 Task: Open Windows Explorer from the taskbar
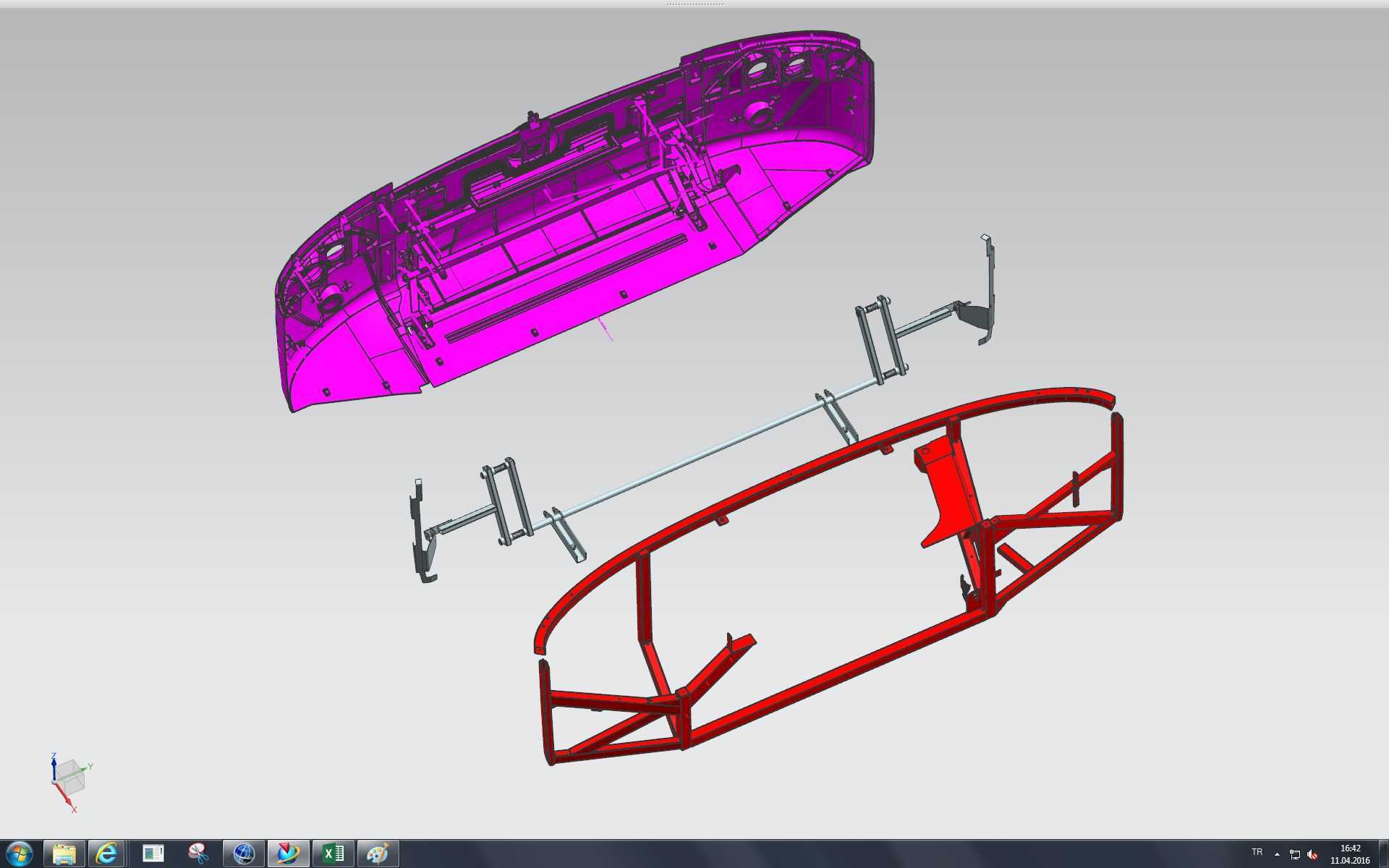[x=64, y=854]
